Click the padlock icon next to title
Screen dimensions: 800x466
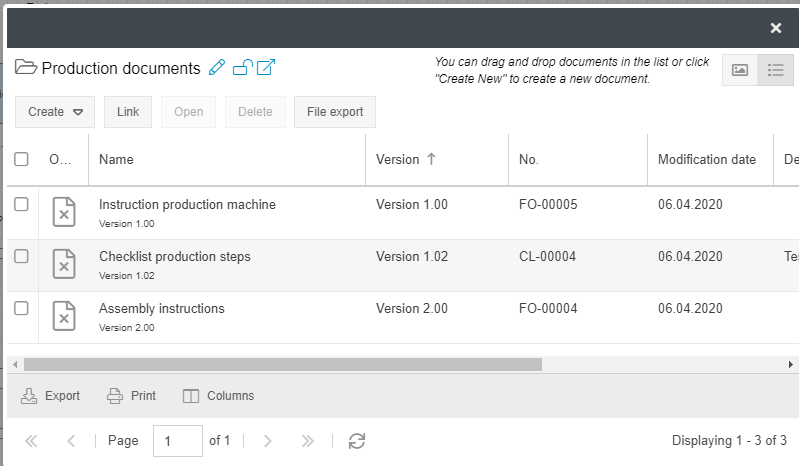(242, 68)
